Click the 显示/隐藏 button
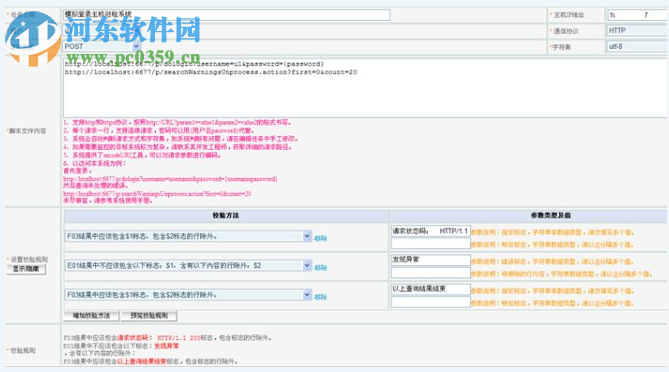The width and height of the screenshot is (669, 372). click(26, 269)
